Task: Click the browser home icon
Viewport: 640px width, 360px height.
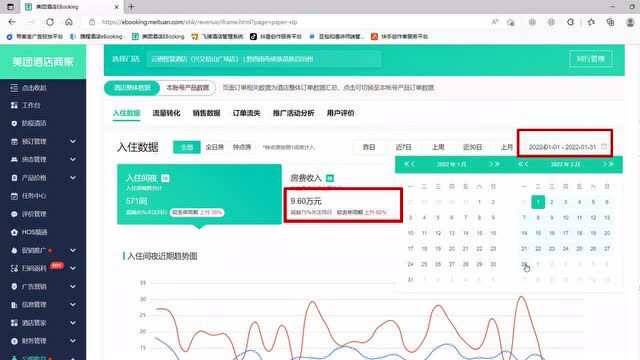Action: 69,22
